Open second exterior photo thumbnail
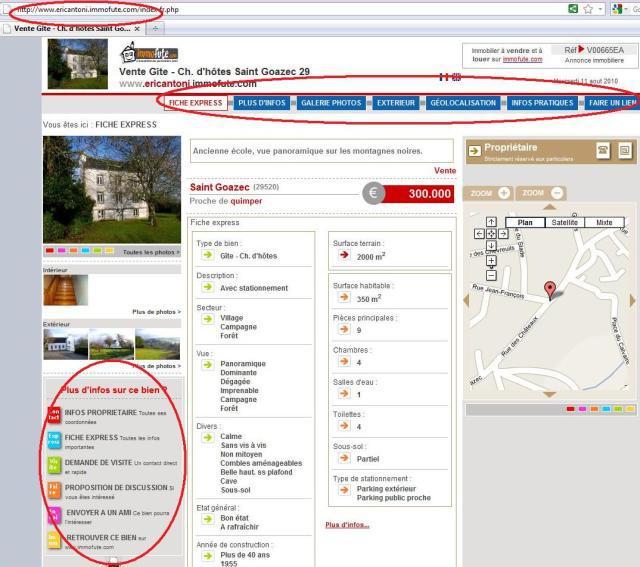Image resolution: width=640 pixels, height=567 pixels. pos(111,344)
